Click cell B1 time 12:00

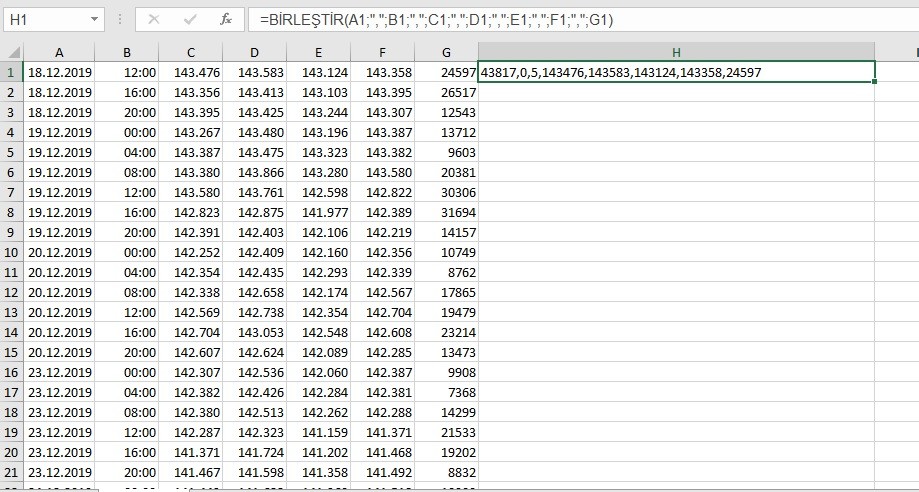[x=127, y=72]
